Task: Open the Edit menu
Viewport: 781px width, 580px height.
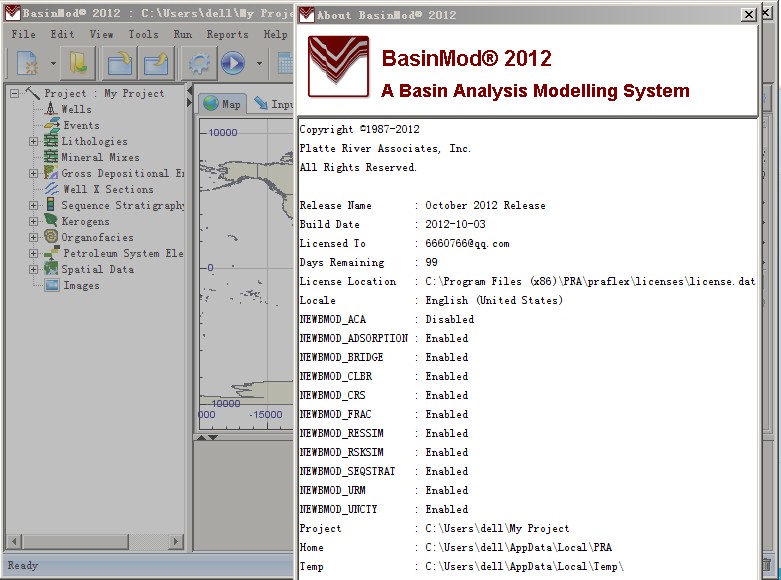Action: coord(62,34)
